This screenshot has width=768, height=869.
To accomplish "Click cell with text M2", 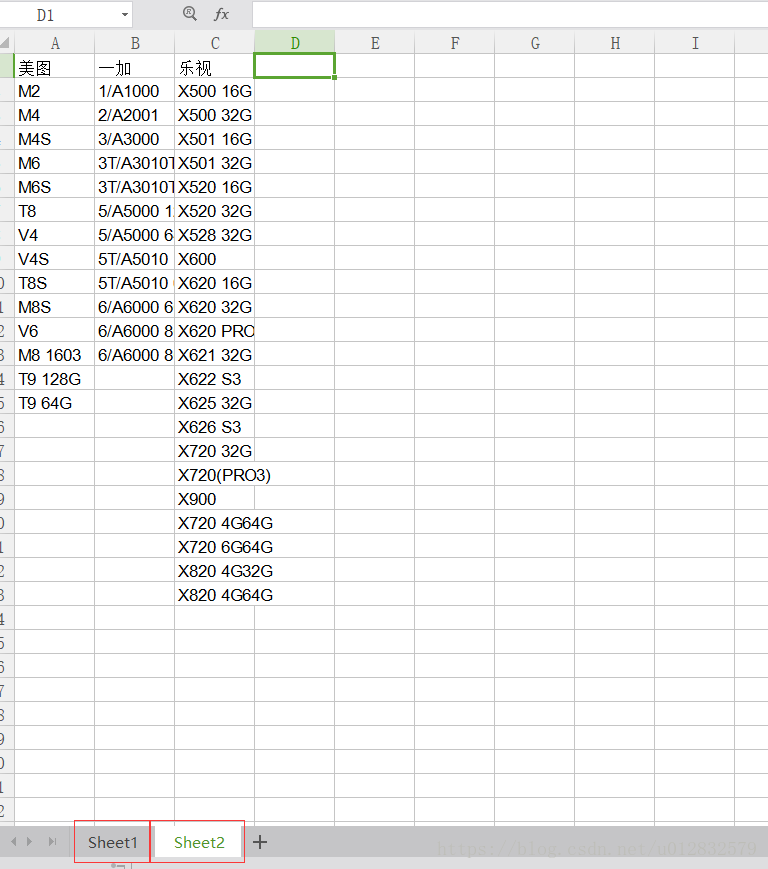I will pos(55,90).
